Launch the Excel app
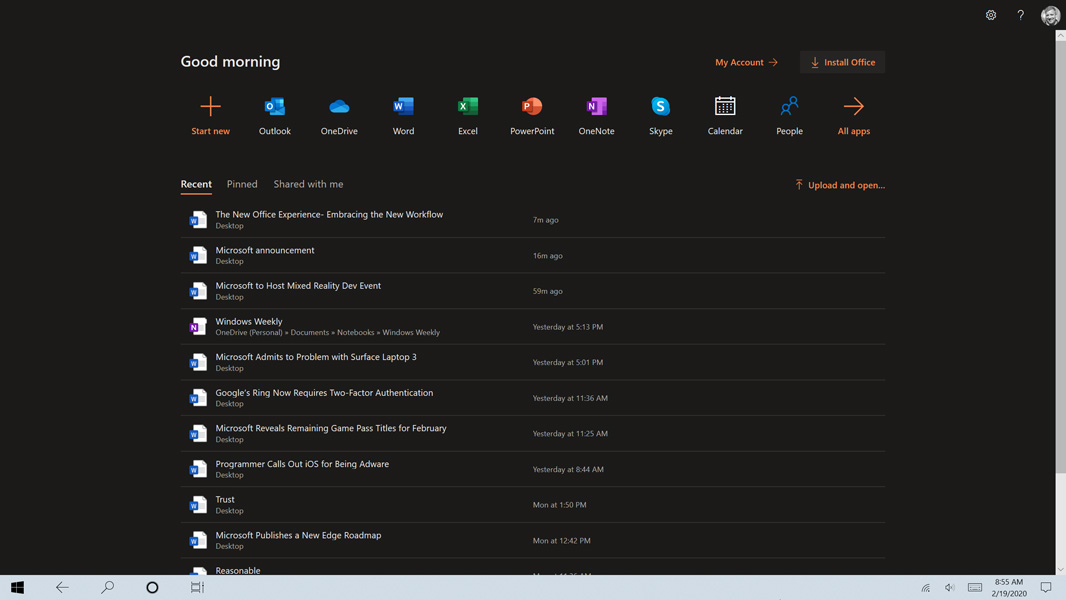1066x600 pixels. point(467,107)
